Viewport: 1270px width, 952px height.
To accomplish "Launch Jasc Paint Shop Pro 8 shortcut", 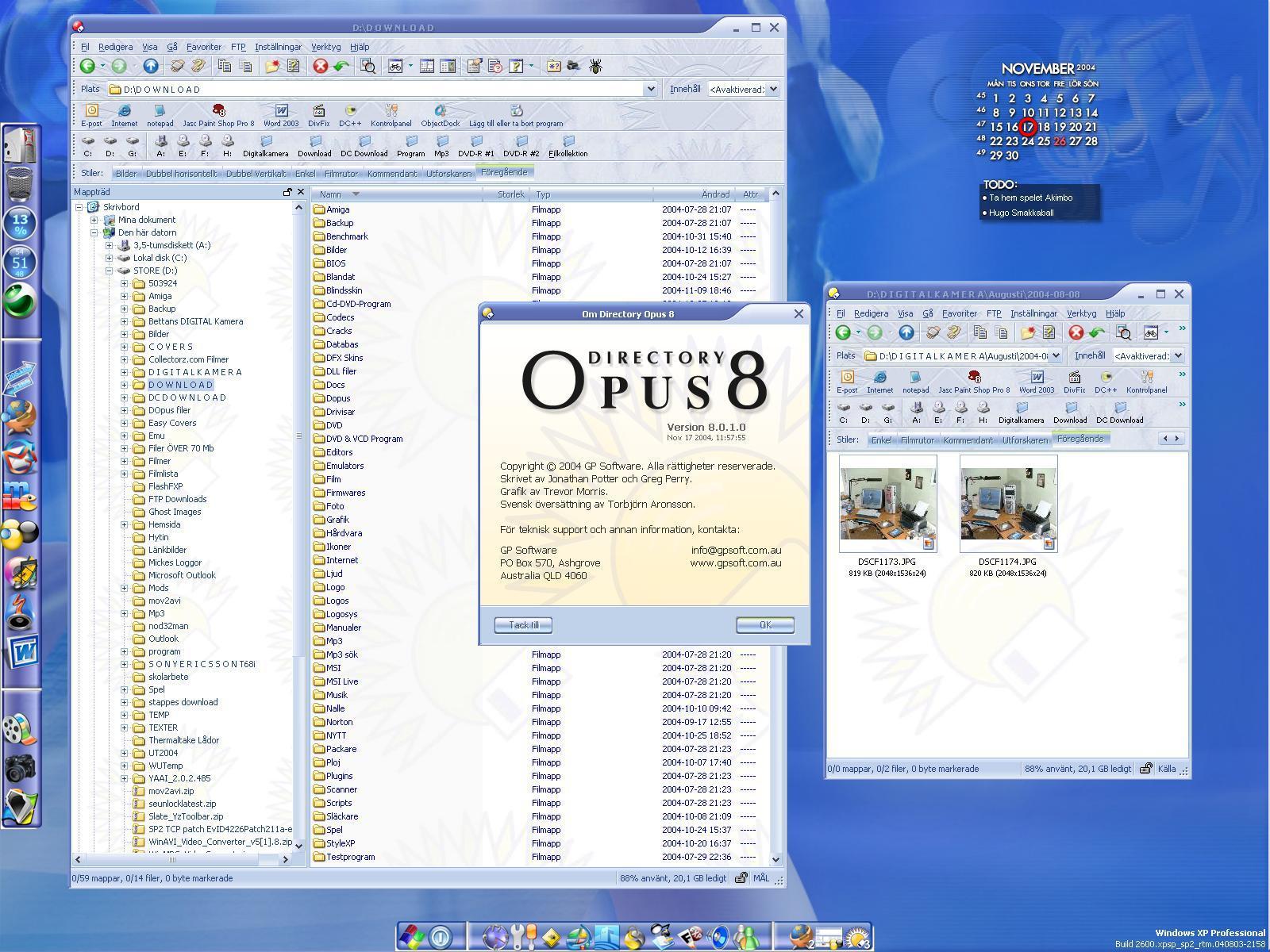I will [x=218, y=116].
